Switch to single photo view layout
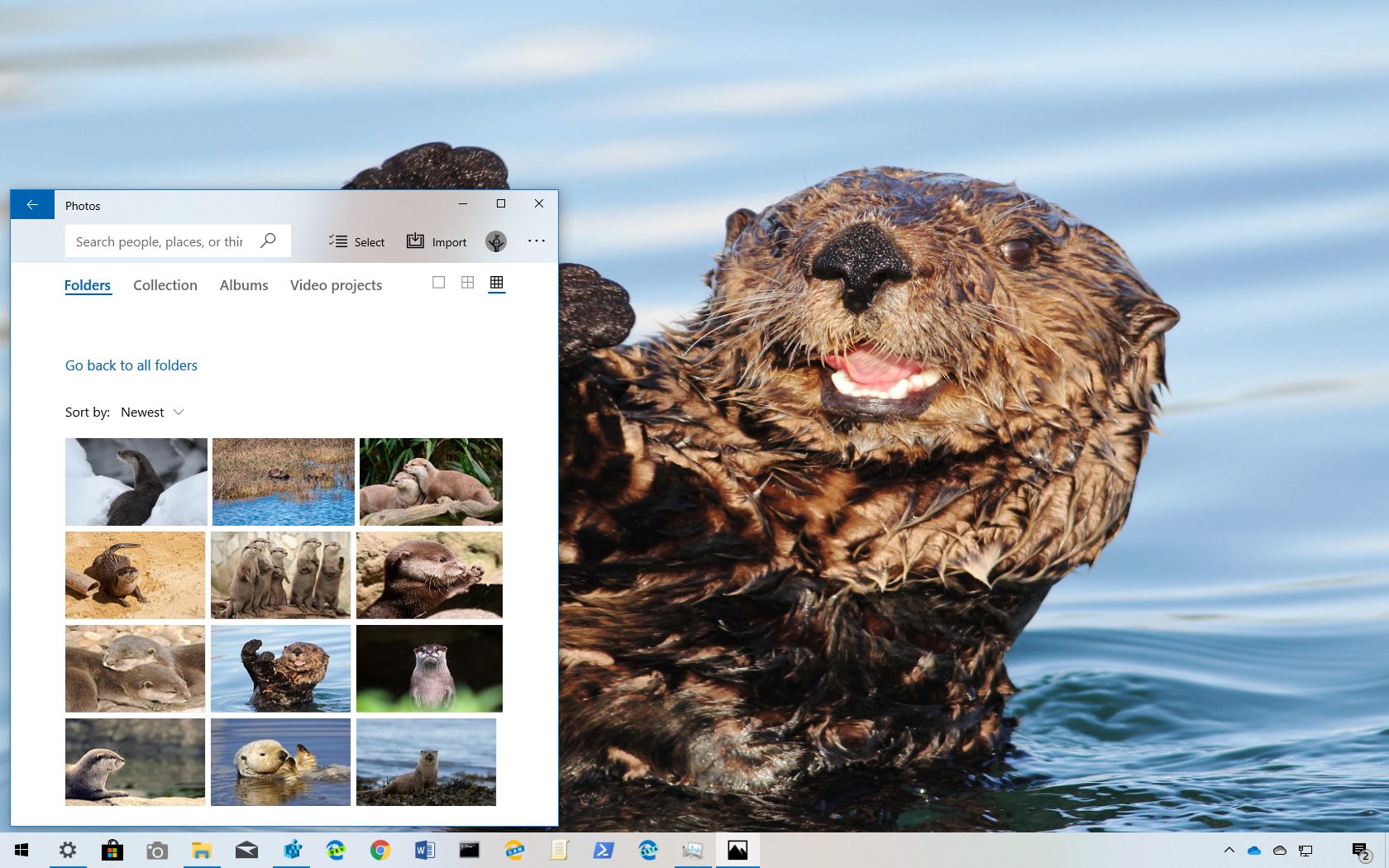This screenshot has width=1389, height=868. 438,283
